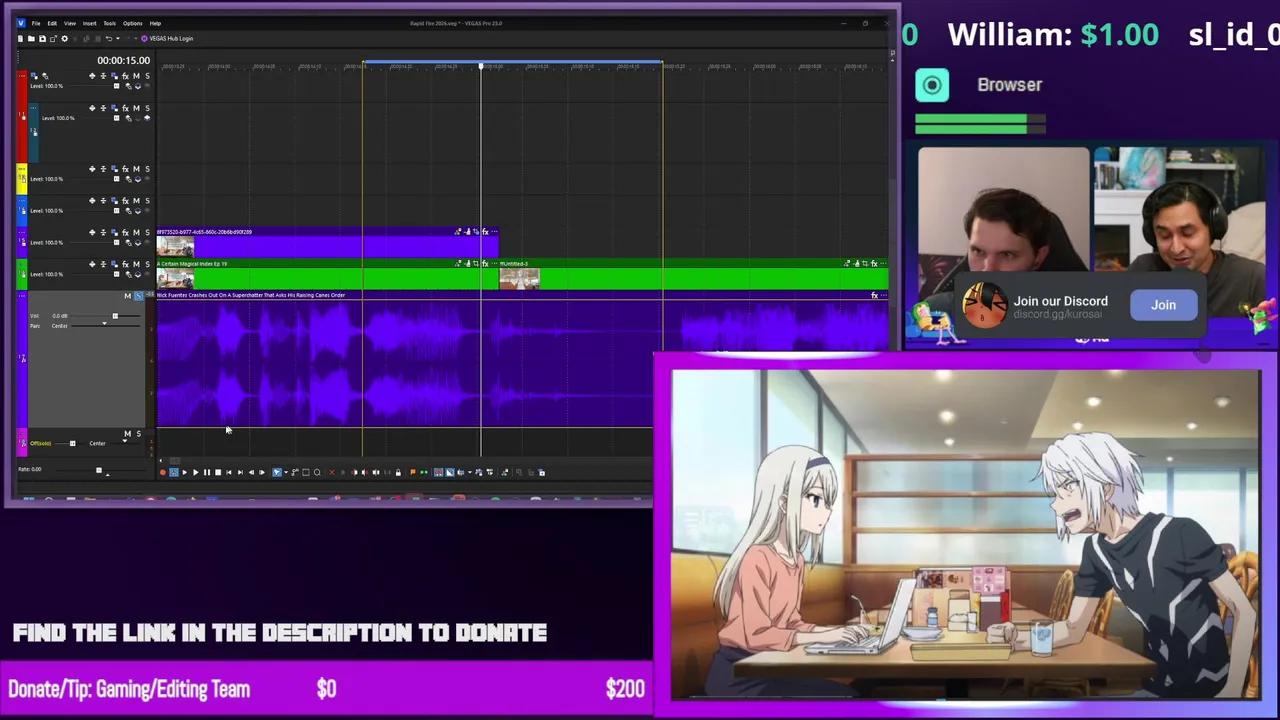Select the Zoom magnifier tool
Viewport: 1280px width, 720px height.
click(317, 472)
